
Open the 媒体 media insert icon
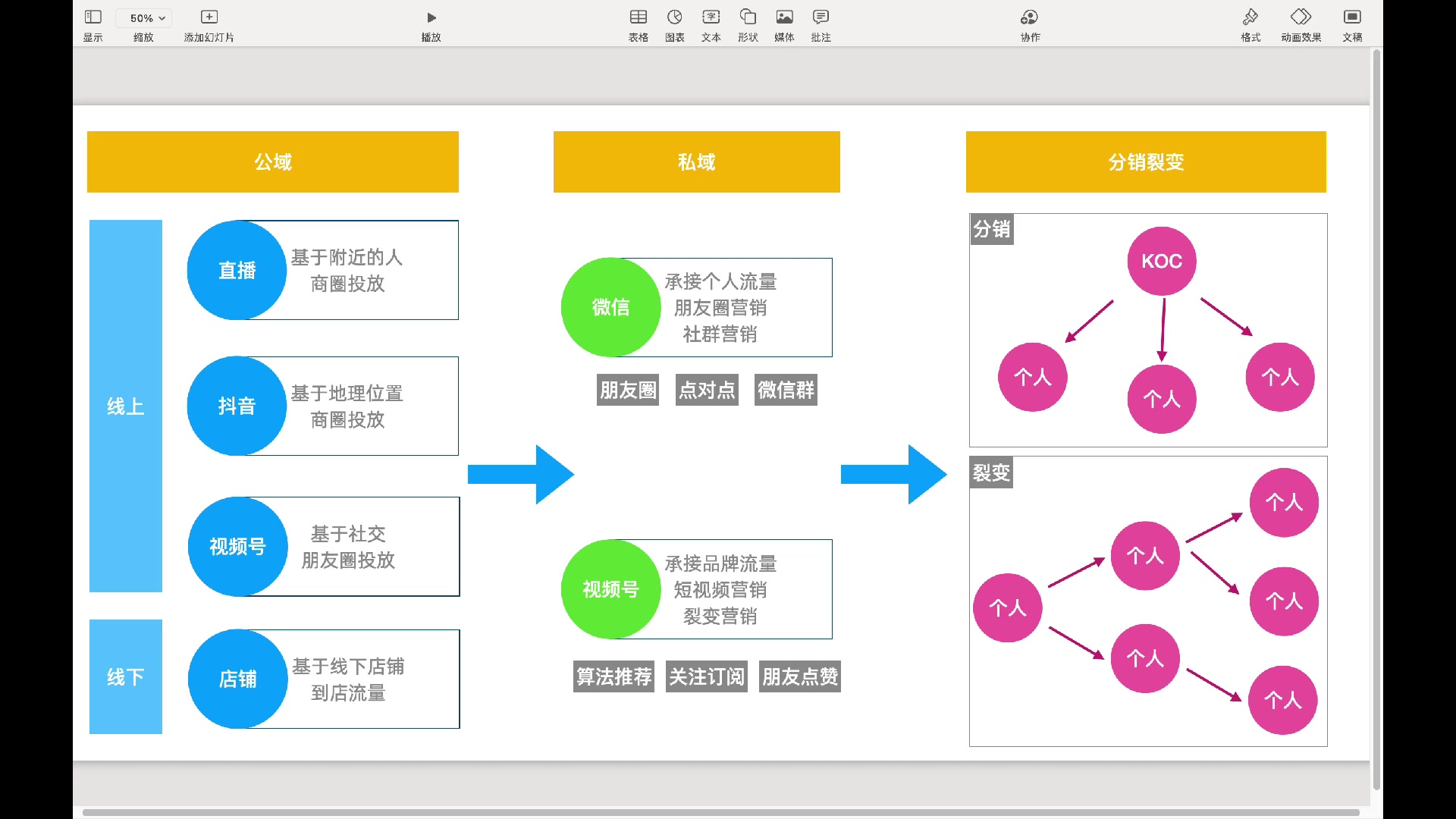click(784, 17)
